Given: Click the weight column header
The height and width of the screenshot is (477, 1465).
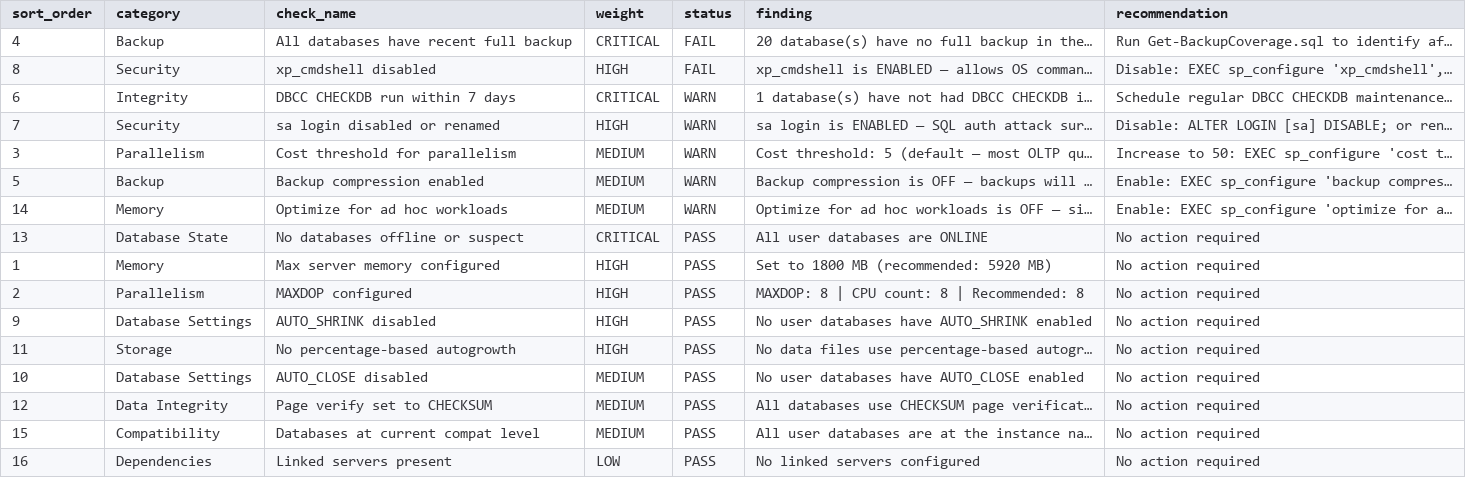Looking at the screenshot, I should coord(628,14).
